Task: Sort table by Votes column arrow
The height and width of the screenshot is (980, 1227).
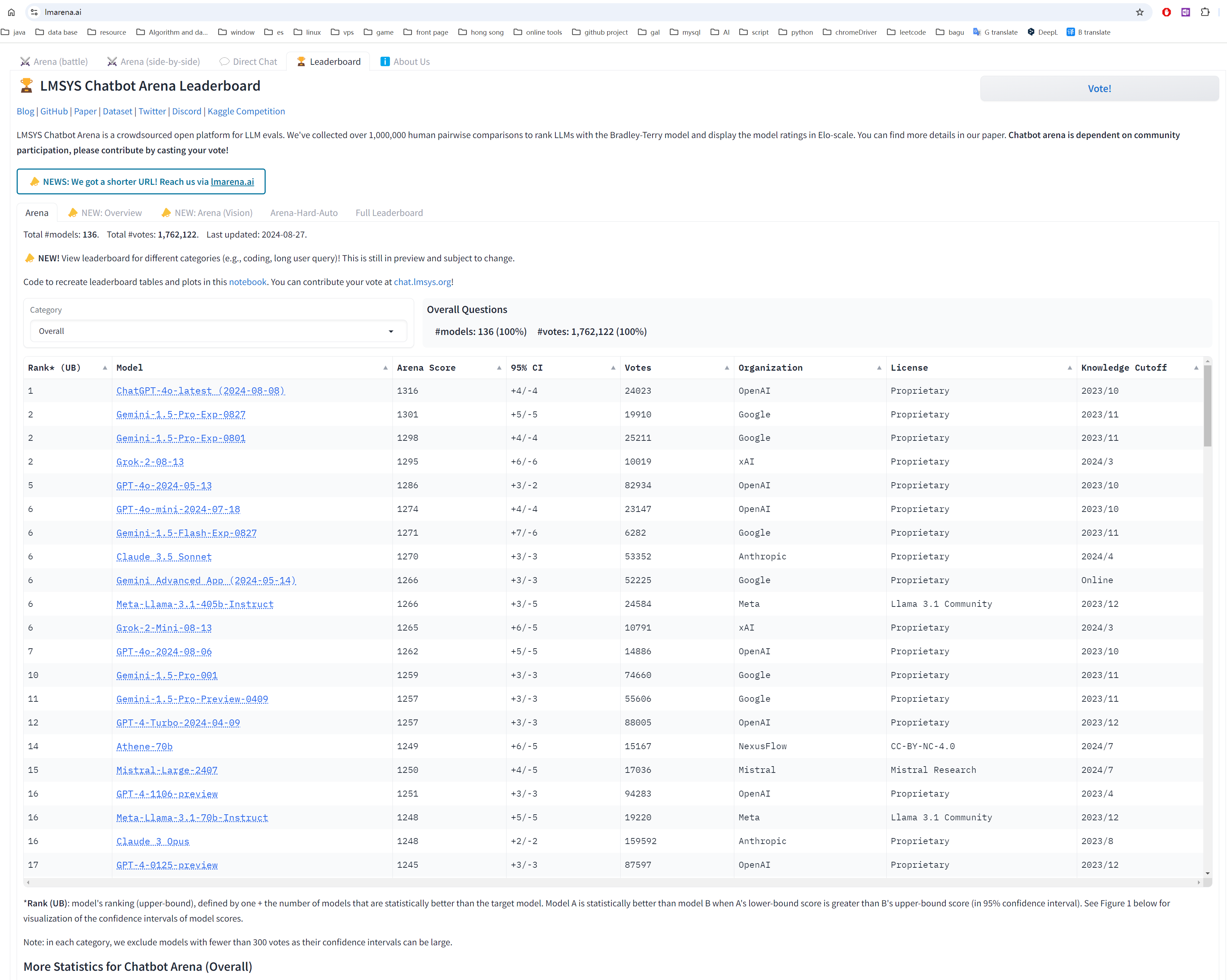Action: pyautogui.click(x=727, y=368)
